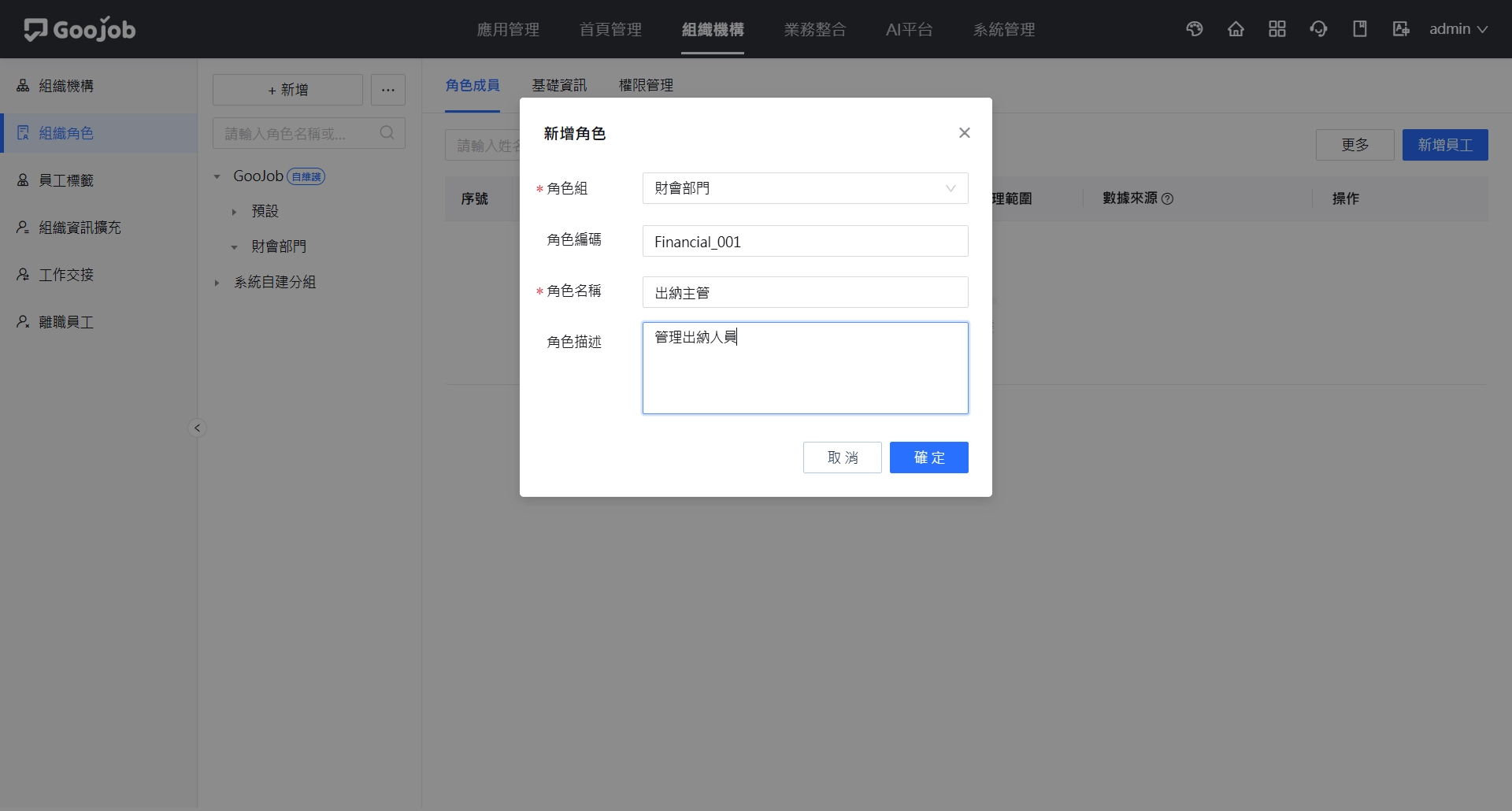The width and height of the screenshot is (1512, 811).
Task: Click the 角色描述 text area
Action: click(x=805, y=368)
